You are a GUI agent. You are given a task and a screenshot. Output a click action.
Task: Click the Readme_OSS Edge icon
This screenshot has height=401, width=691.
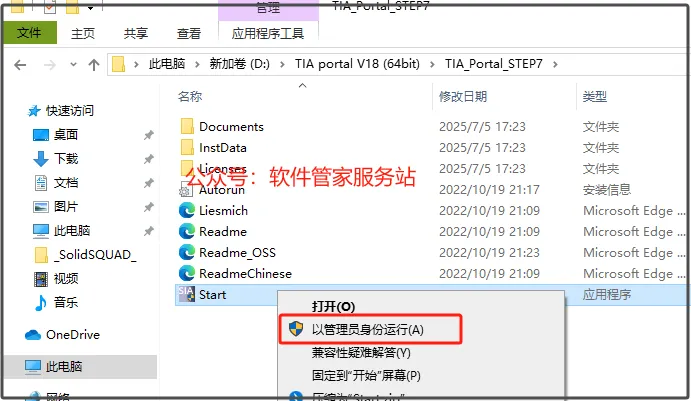[187, 252]
